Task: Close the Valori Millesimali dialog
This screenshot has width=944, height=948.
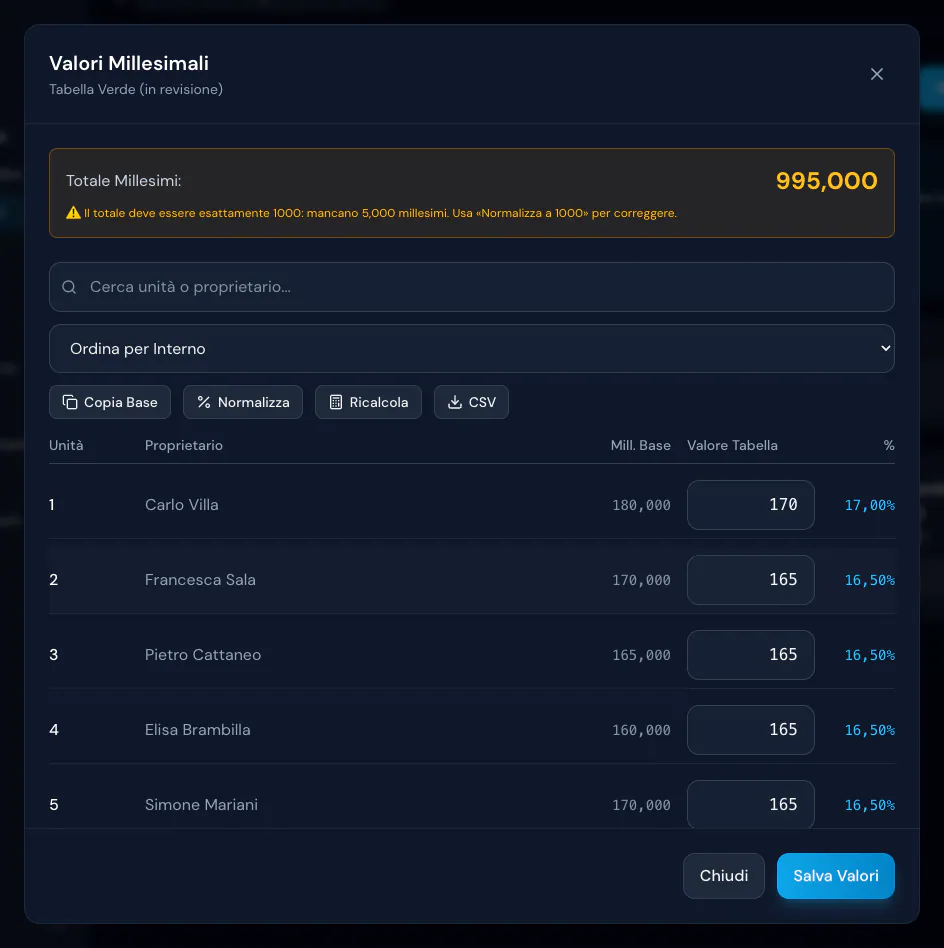Action: (876, 74)
